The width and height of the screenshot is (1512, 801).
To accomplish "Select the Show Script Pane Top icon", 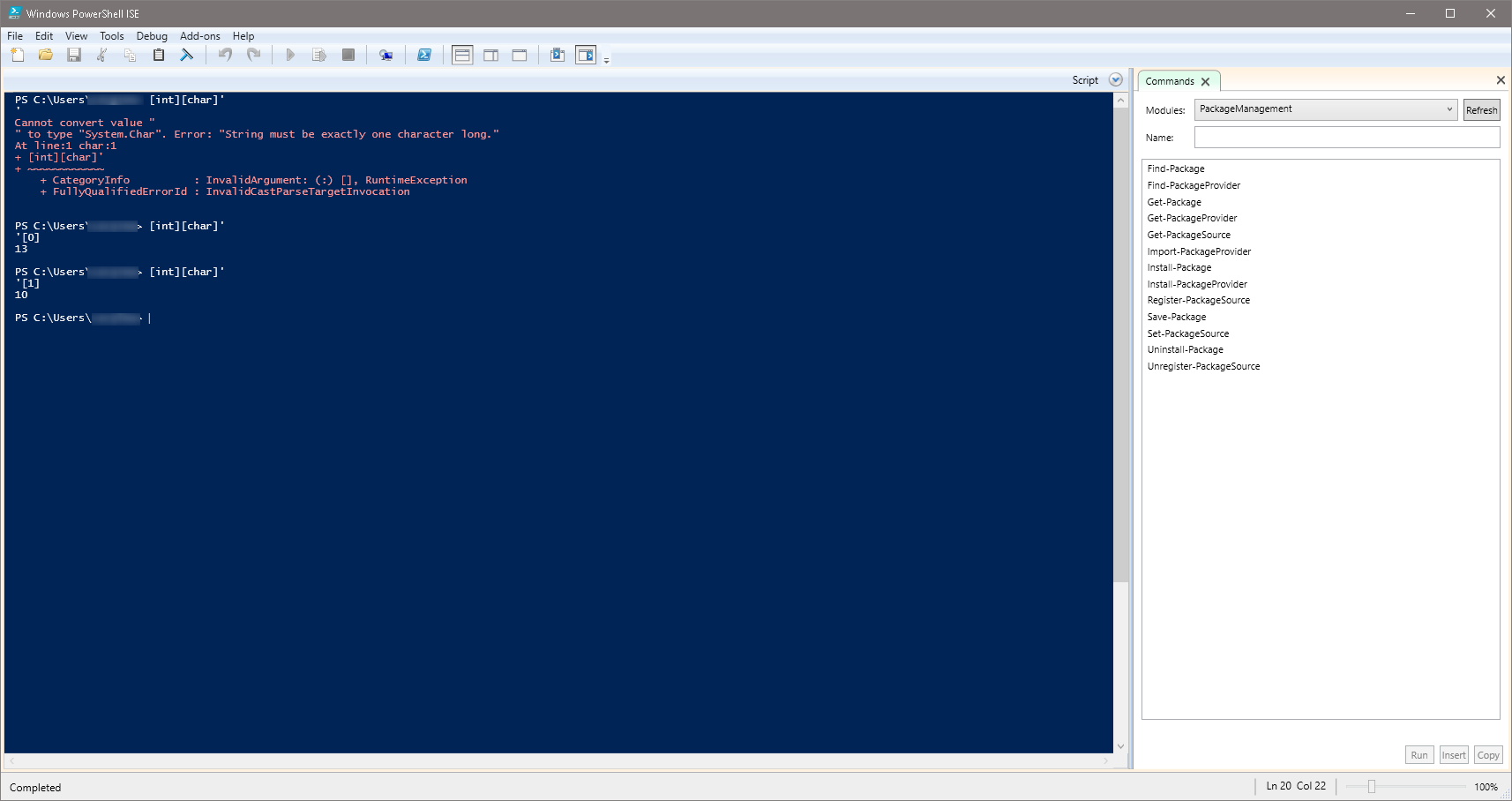I will pyautogui.click(x=462, y=55).
